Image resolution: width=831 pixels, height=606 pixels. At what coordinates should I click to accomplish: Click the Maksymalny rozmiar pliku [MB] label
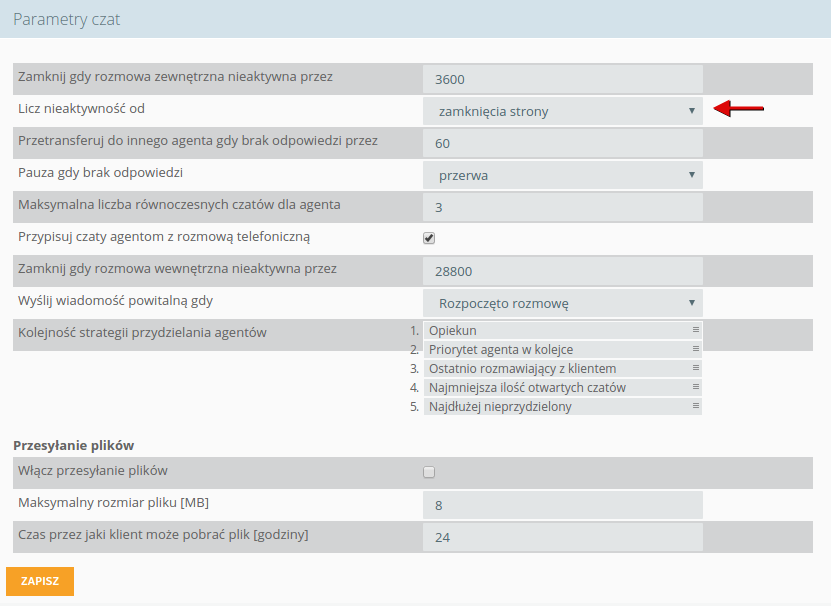[x=113, y=503]
